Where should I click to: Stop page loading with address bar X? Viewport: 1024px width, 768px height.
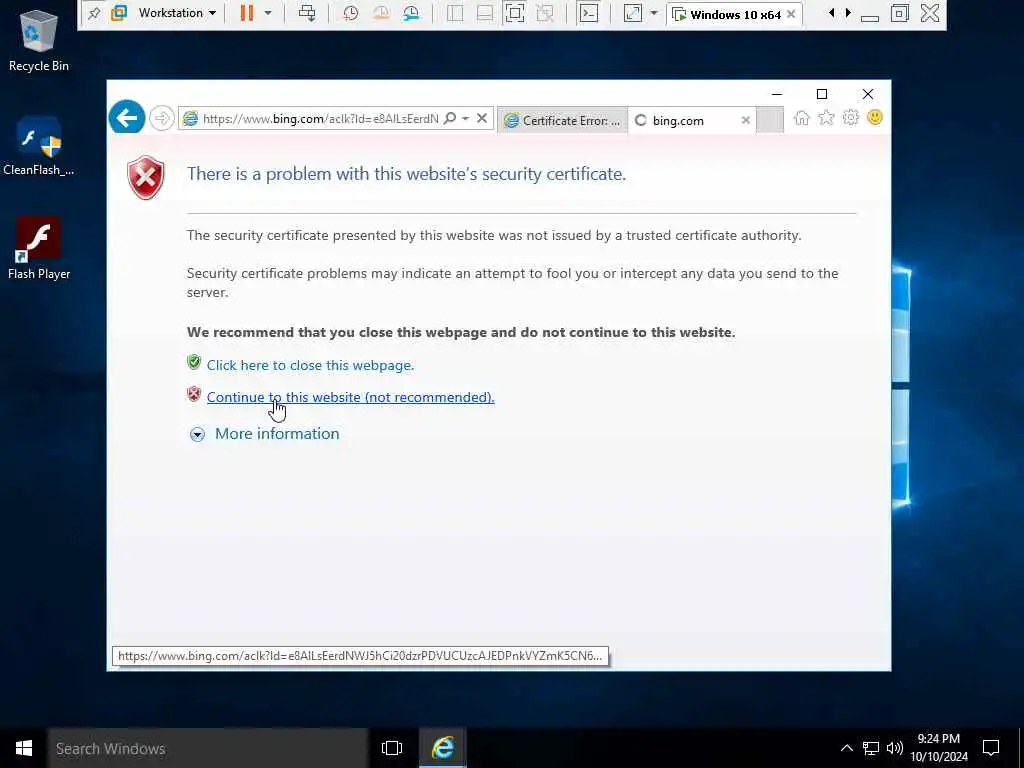482,118
